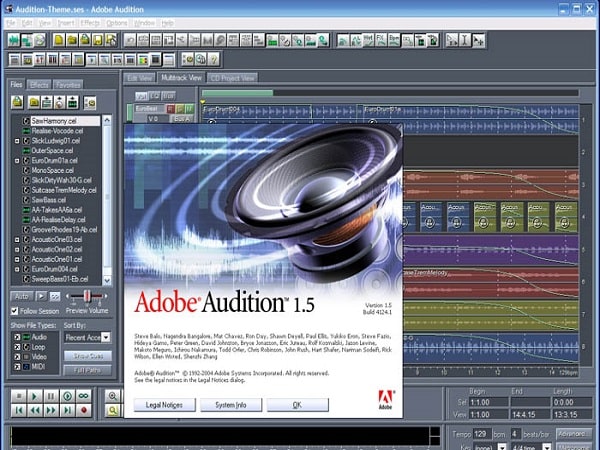Toggle the Follow Session checkbox

tap(15, 311)
